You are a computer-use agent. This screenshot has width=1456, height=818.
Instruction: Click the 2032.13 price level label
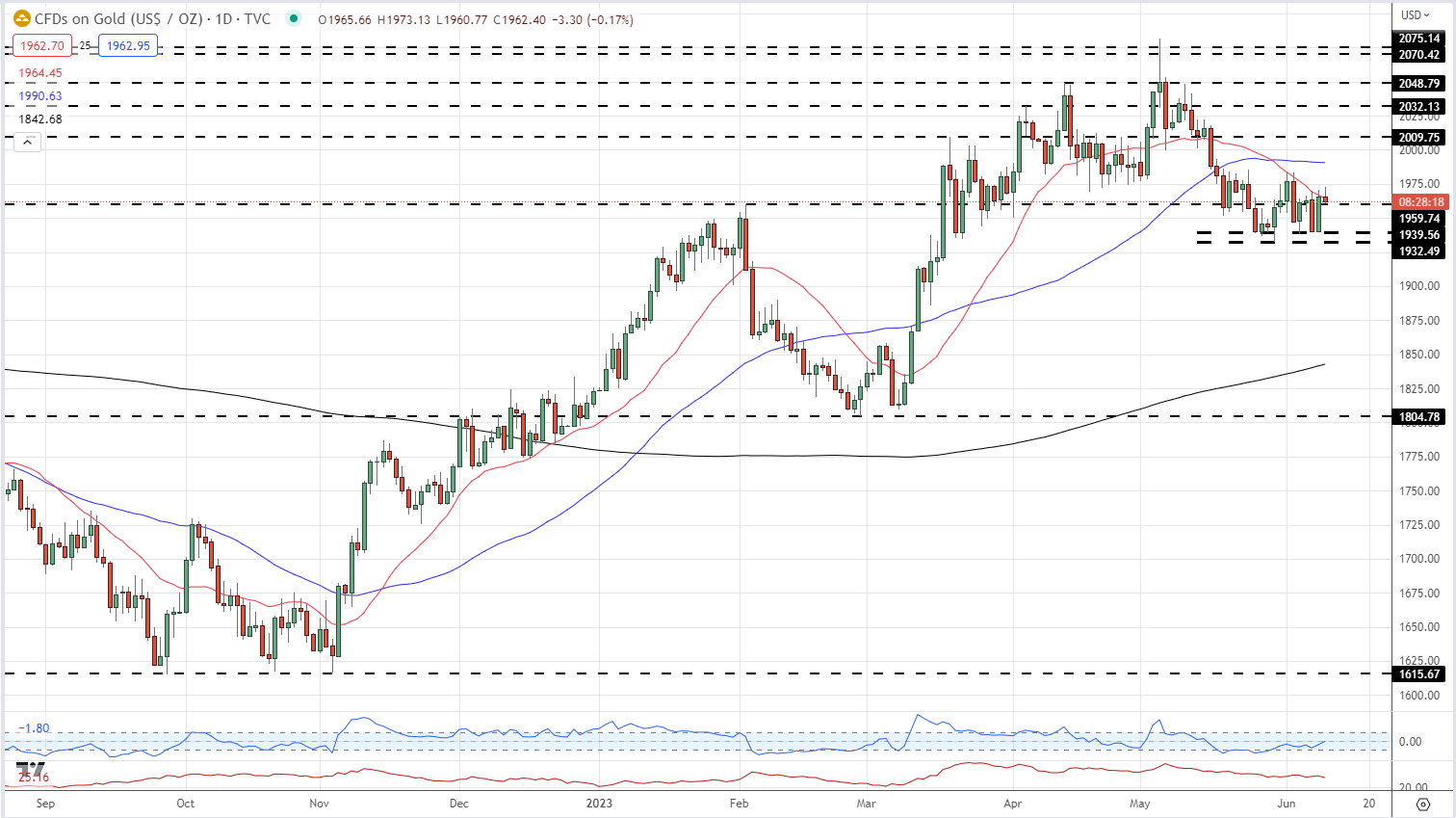tap(1419, 107)
